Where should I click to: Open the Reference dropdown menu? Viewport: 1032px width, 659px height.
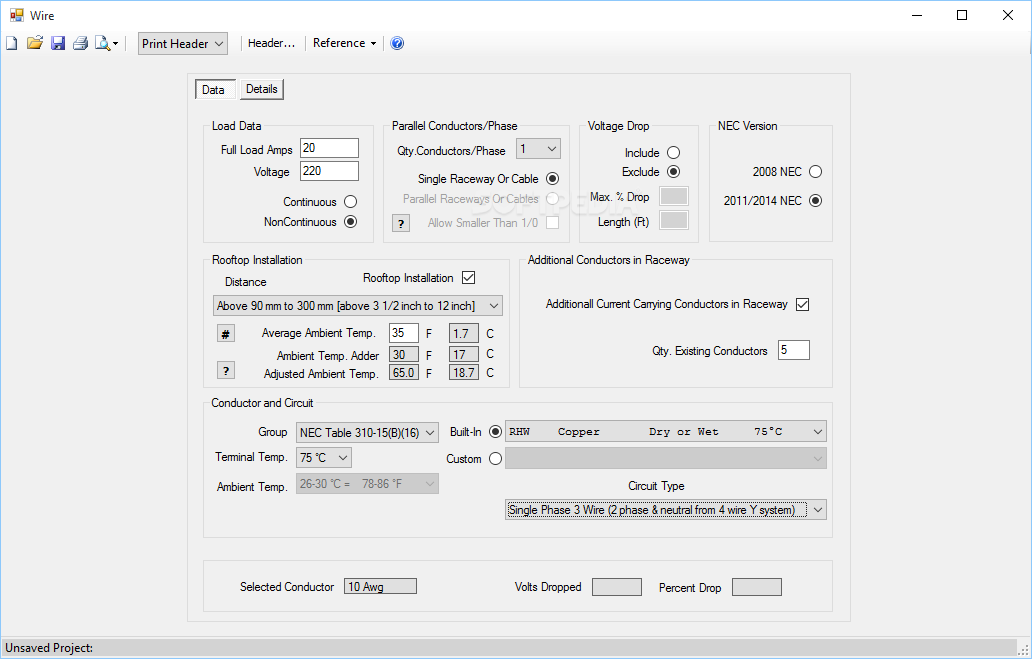pos(344,43)
